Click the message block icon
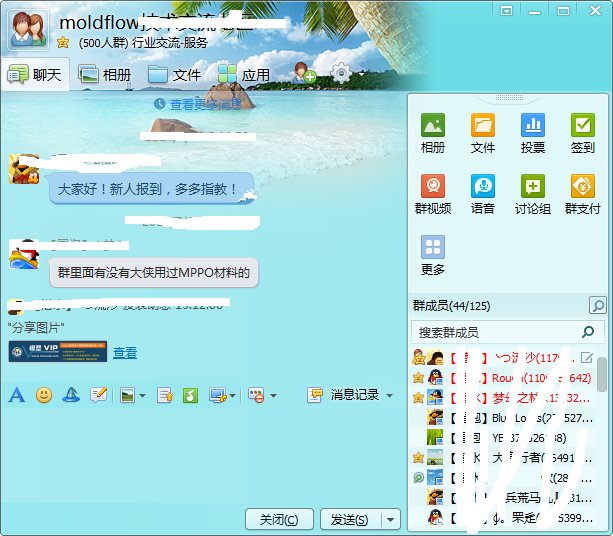 (x=256, y=395)
